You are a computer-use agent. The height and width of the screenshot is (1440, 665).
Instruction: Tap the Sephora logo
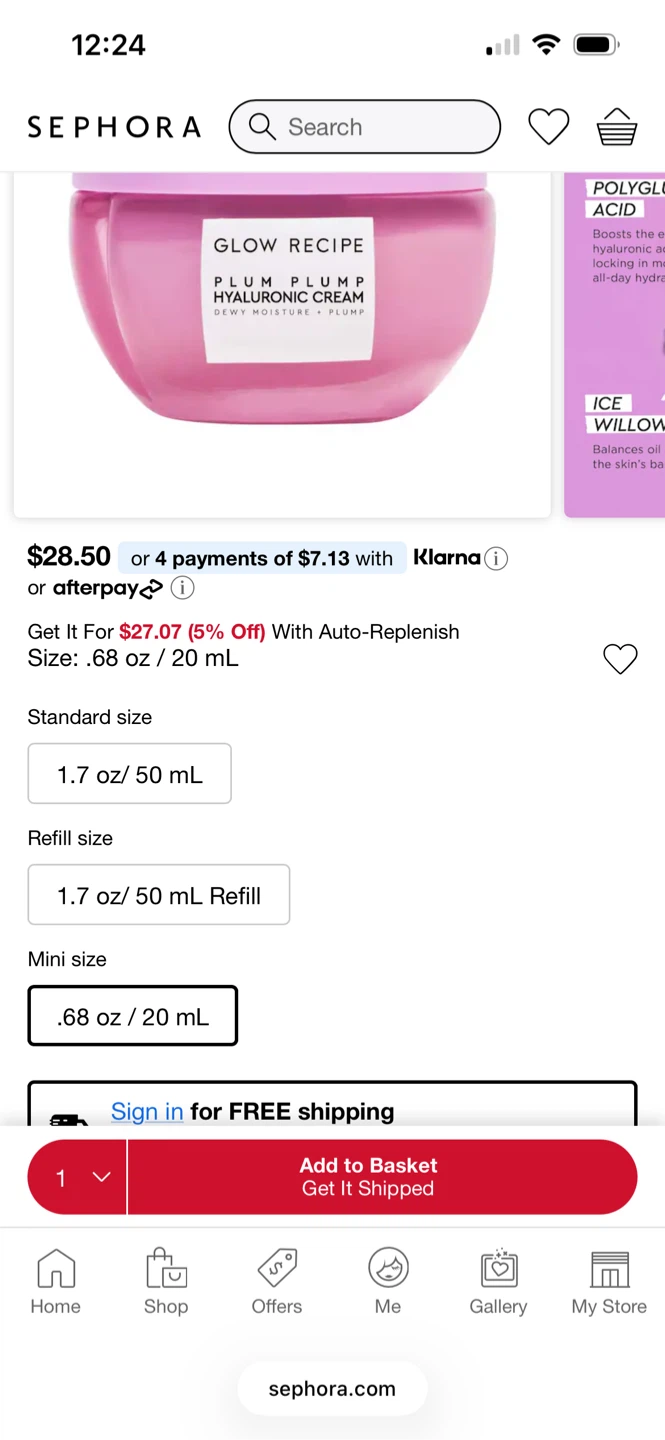[x=114, y=127]
